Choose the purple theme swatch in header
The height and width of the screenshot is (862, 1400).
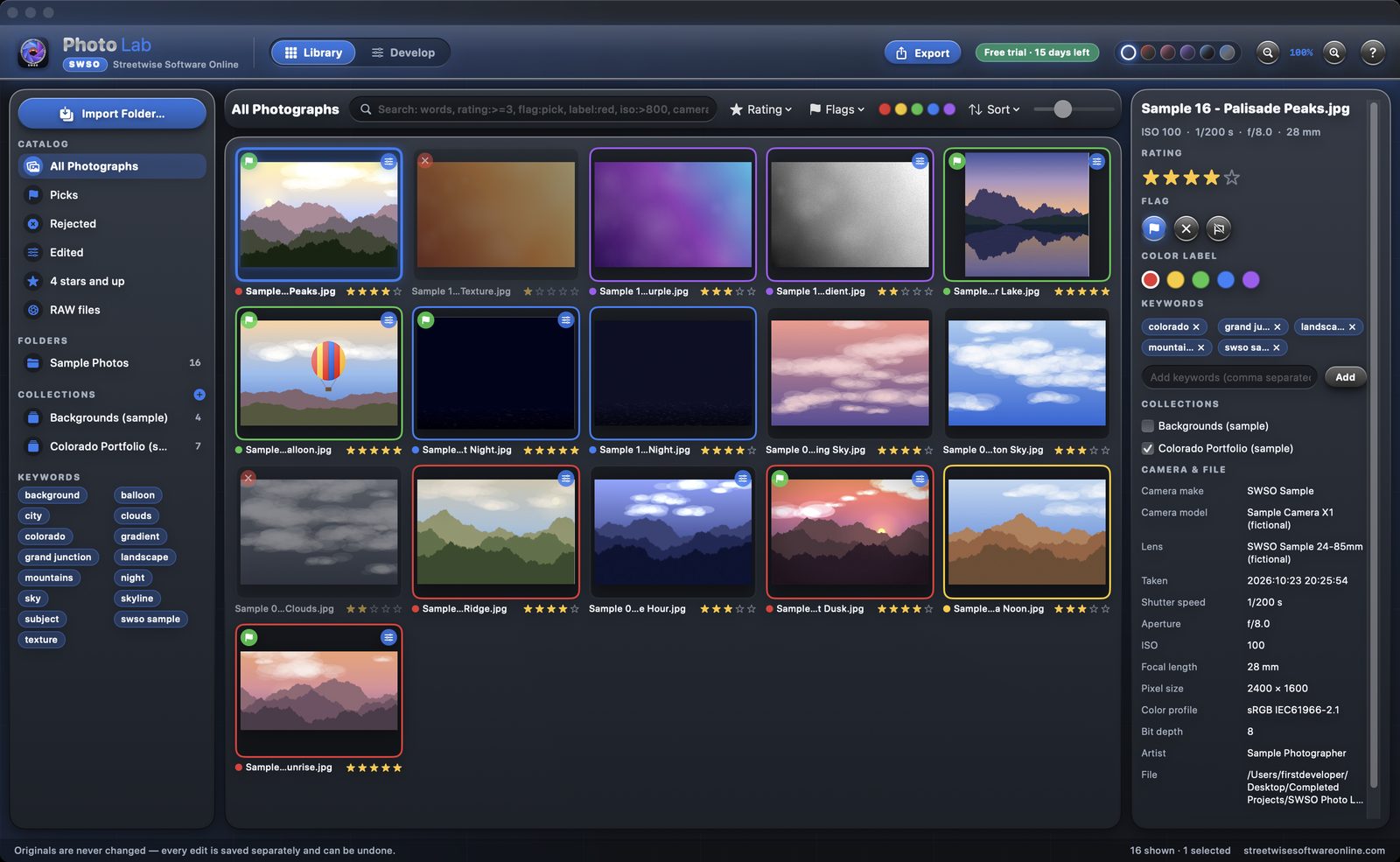click(x=1187, y=53)
